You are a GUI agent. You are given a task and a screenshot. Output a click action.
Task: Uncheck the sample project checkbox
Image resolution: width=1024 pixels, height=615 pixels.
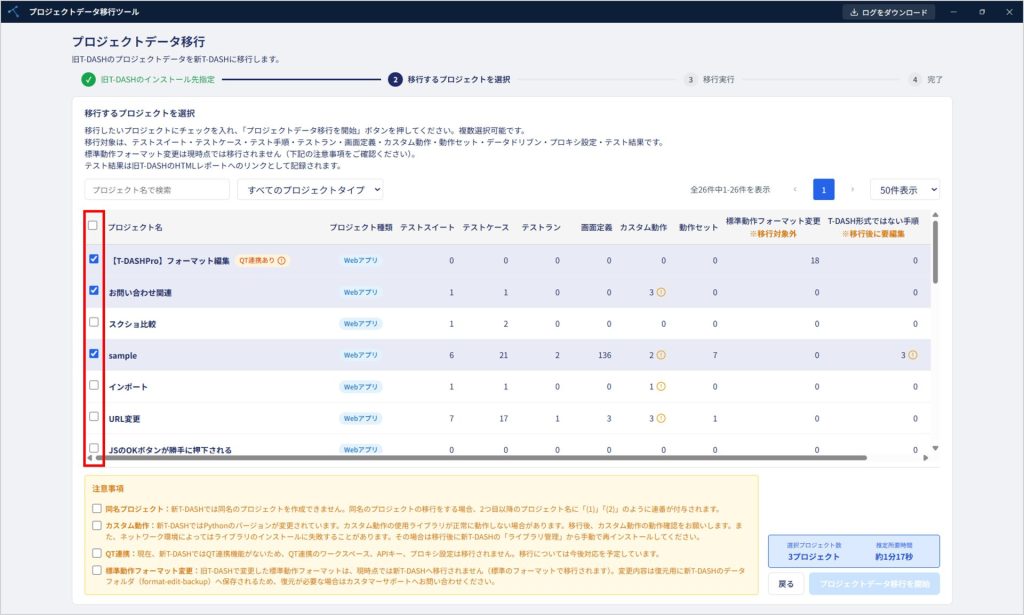tap(94, 353)
